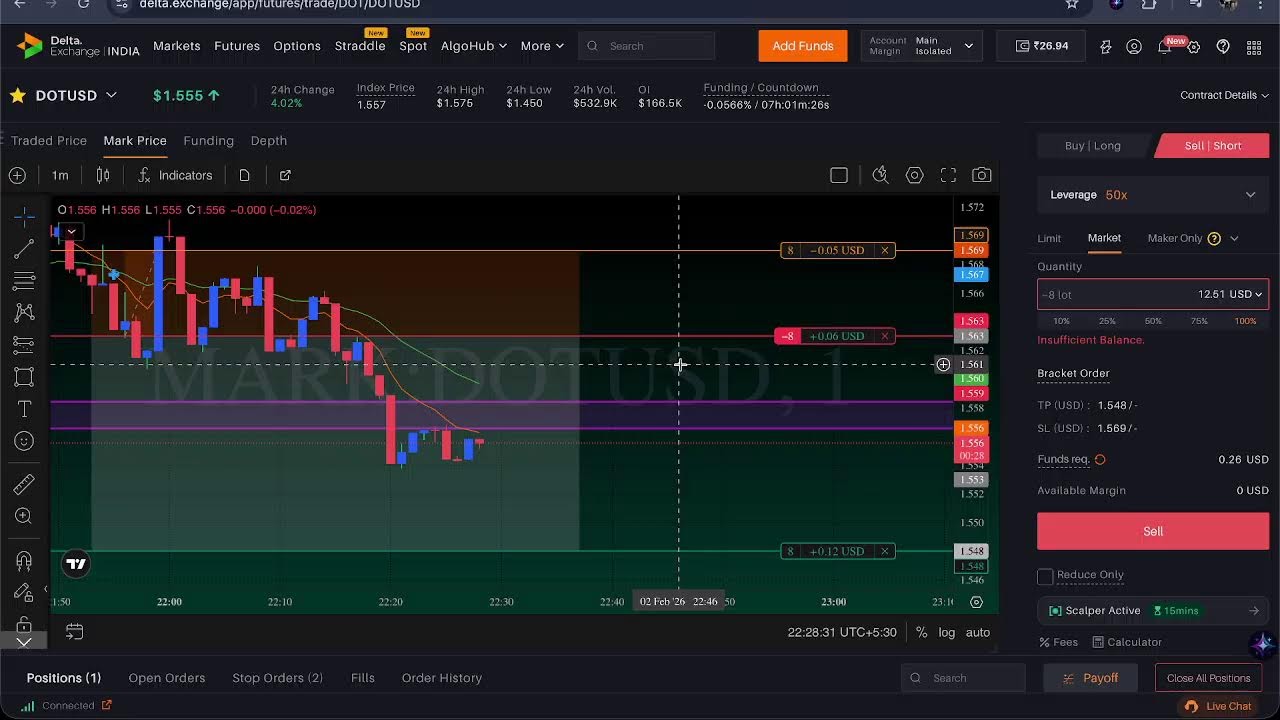Select the text annotation tool
Image resolution: width=1280 pixels, height=720 pixels.
pyautogui.click(x=24, y=409)
